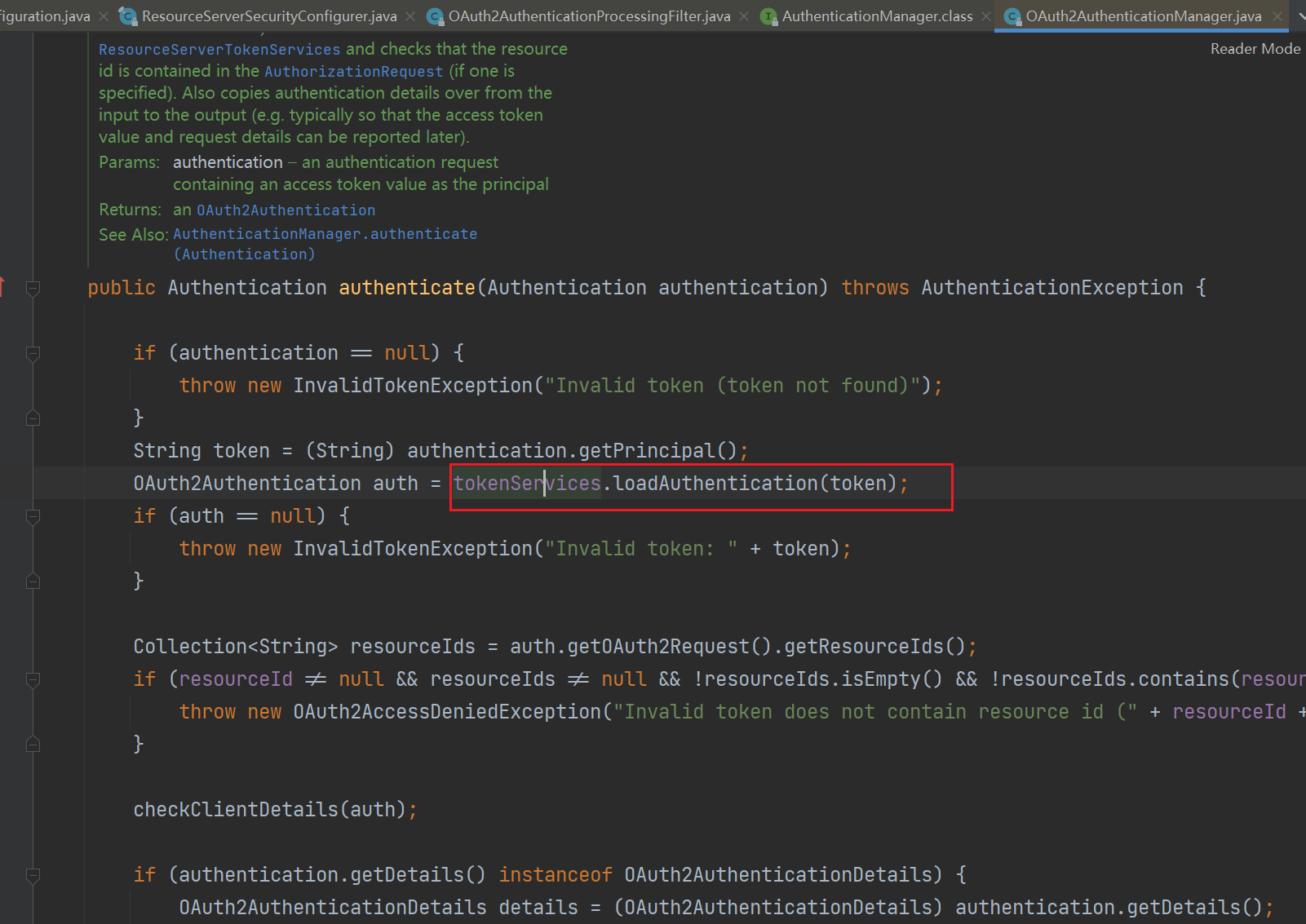Viewport: 1306px width, 924px height.
Task: Click the OAuth2AuthenticationProcessingFilter.java tab file icon
Action: point(436,16)
